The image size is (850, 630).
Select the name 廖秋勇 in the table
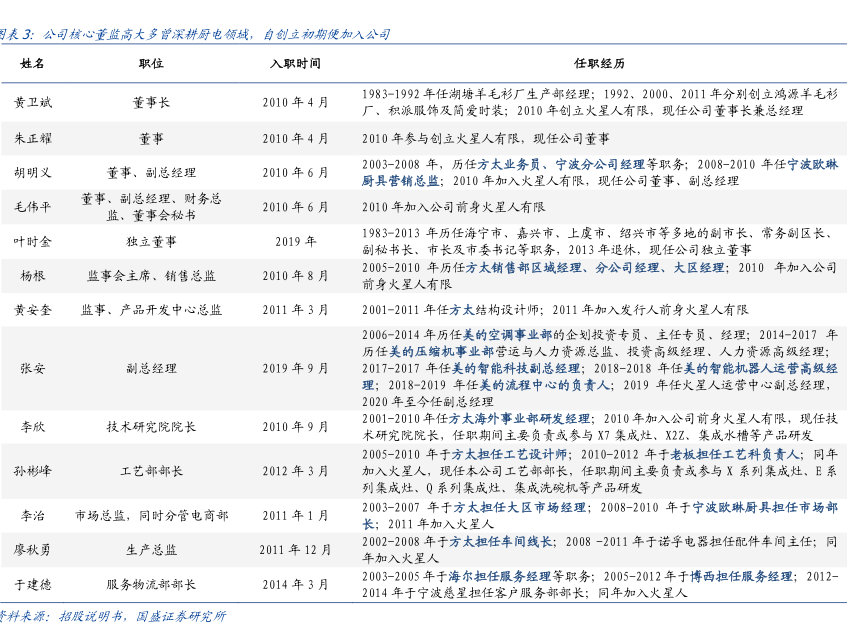tap(32, 549)
